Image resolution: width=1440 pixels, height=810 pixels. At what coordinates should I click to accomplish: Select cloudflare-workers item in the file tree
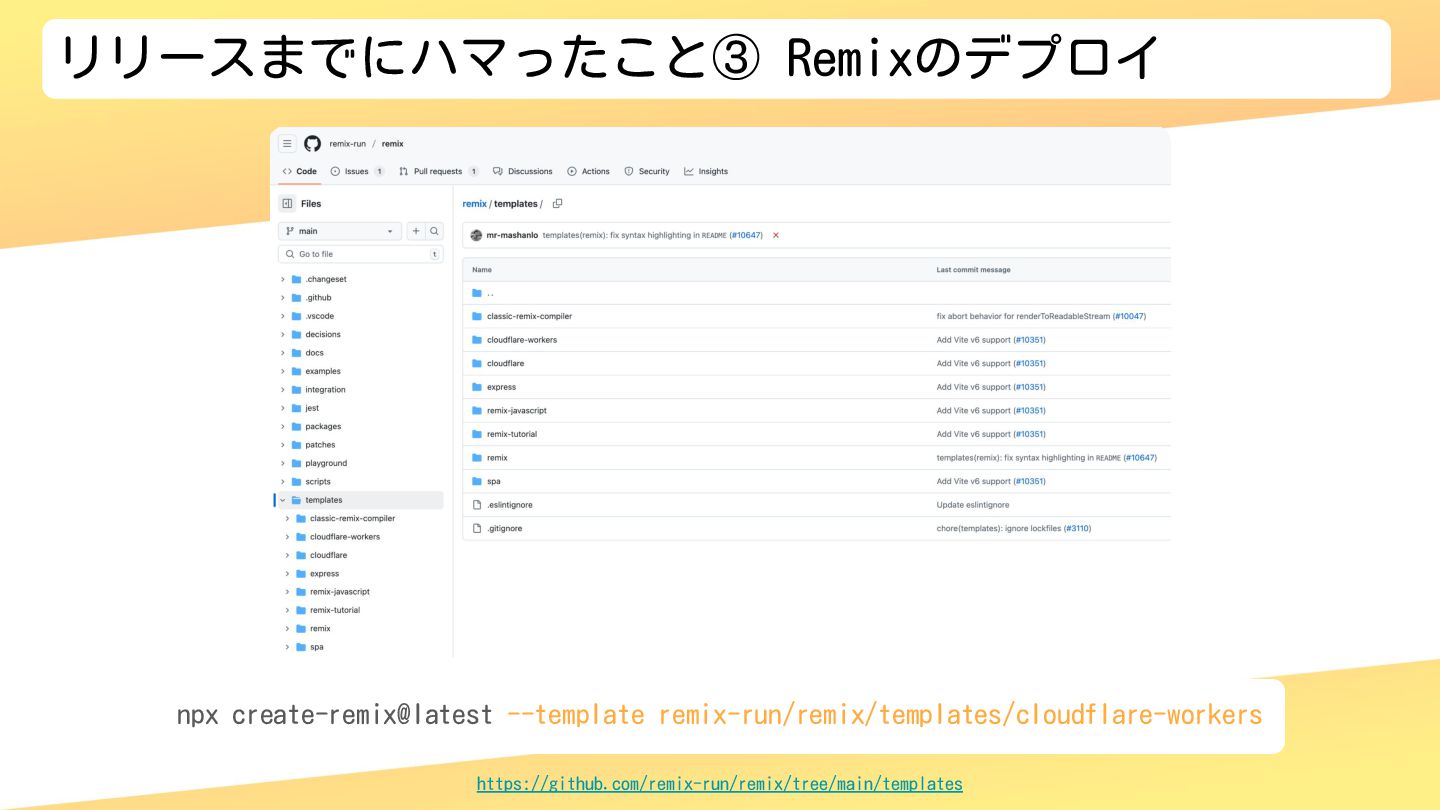point(345,537)
